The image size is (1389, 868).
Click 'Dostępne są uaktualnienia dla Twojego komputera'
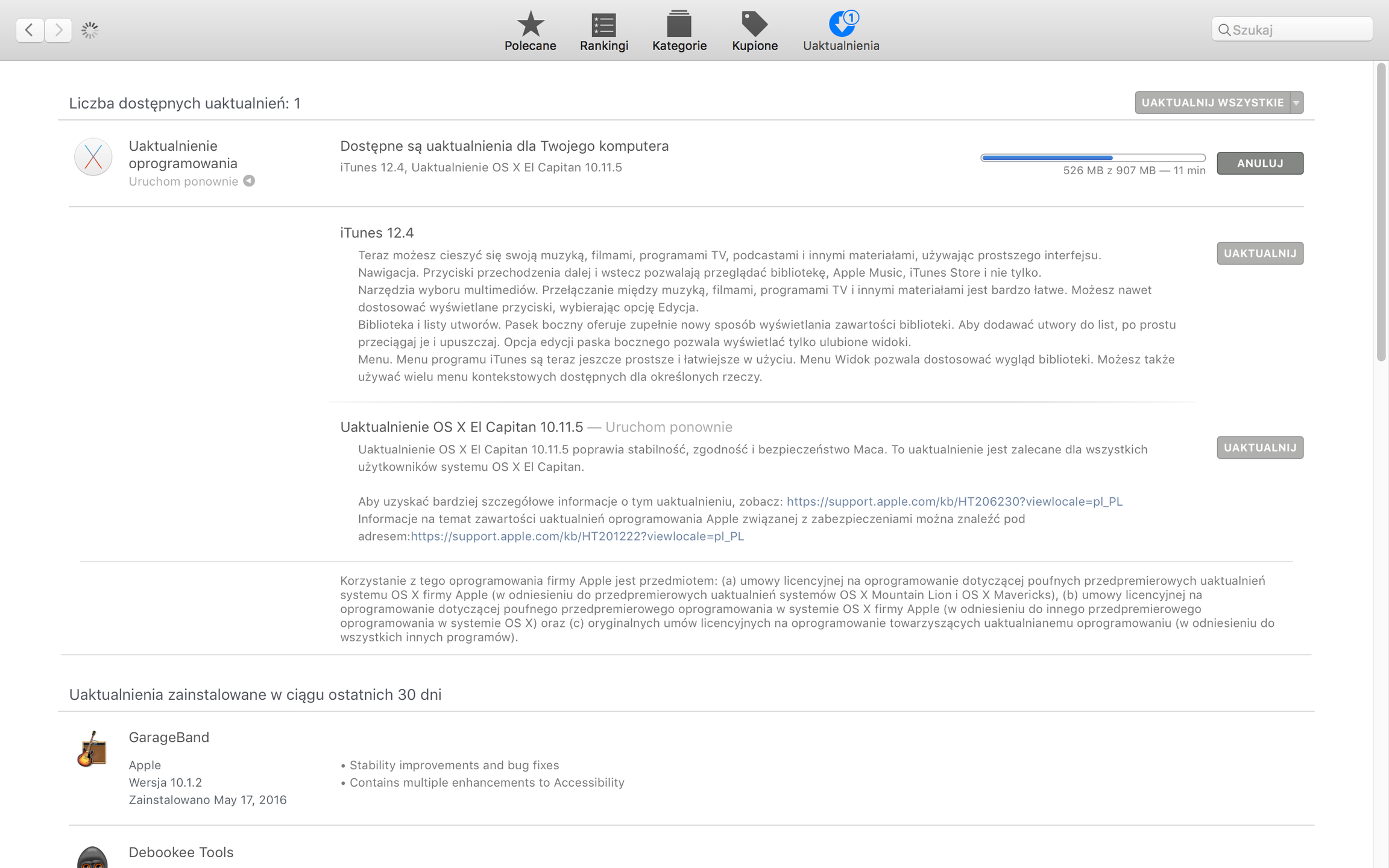pos(504,146)
